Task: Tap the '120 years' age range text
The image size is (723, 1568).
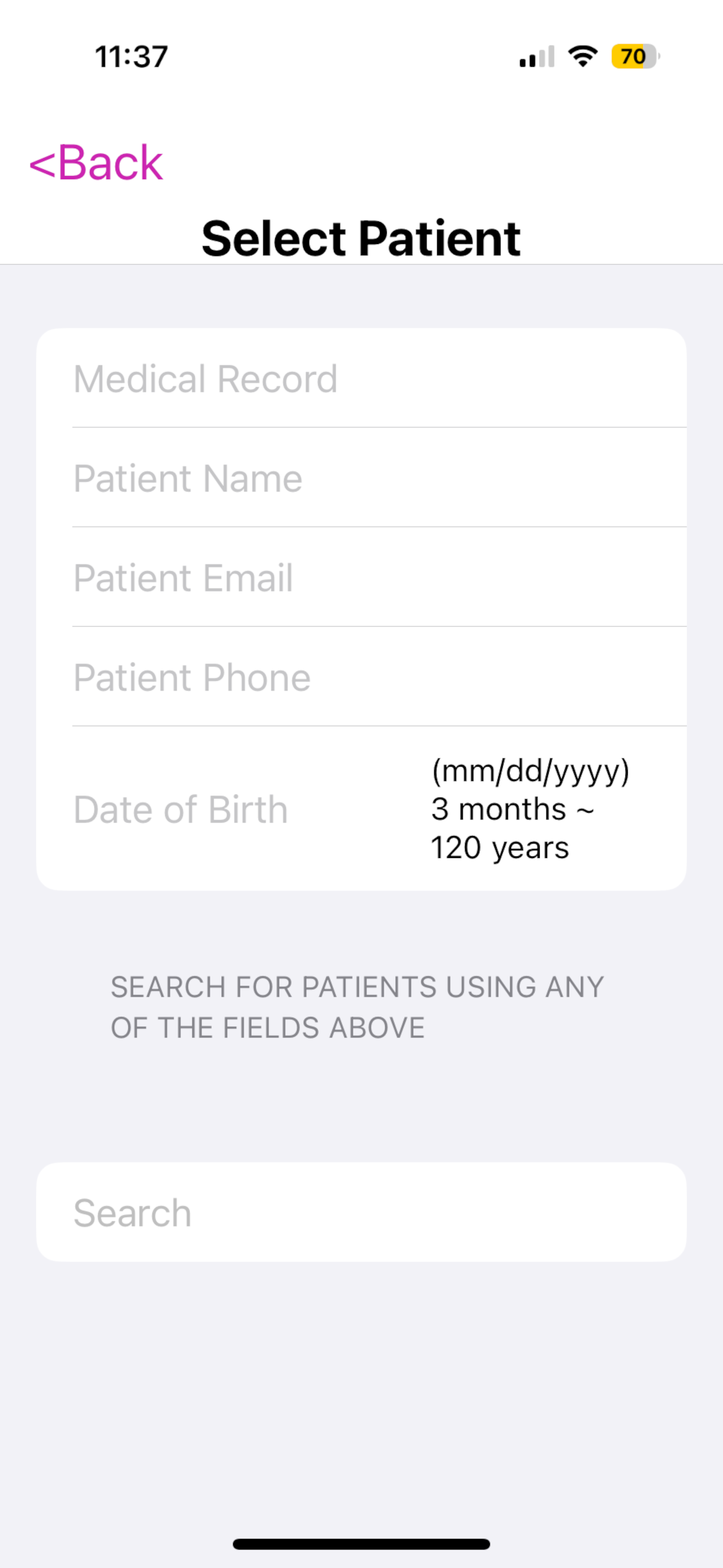Action: click(x=499, y=847)
